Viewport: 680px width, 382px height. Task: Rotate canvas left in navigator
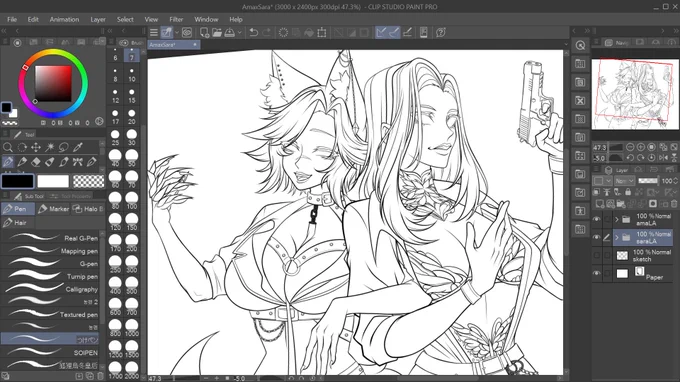tap(630, 158)
